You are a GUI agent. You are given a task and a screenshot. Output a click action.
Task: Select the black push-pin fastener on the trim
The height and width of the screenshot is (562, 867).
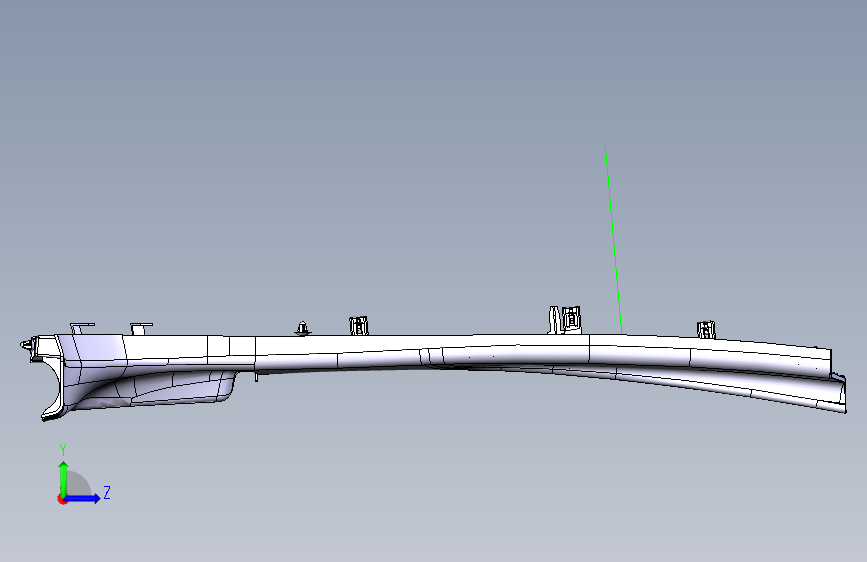[x=302, y=329]
